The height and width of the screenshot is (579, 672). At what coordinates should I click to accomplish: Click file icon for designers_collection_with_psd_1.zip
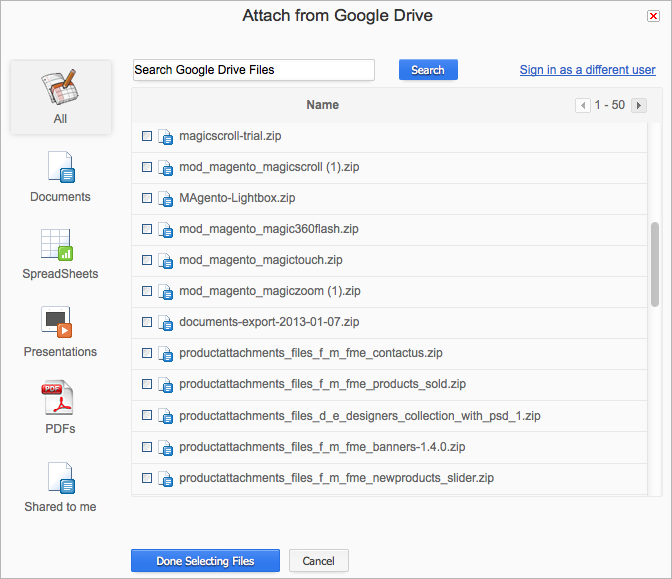point(165,416)
